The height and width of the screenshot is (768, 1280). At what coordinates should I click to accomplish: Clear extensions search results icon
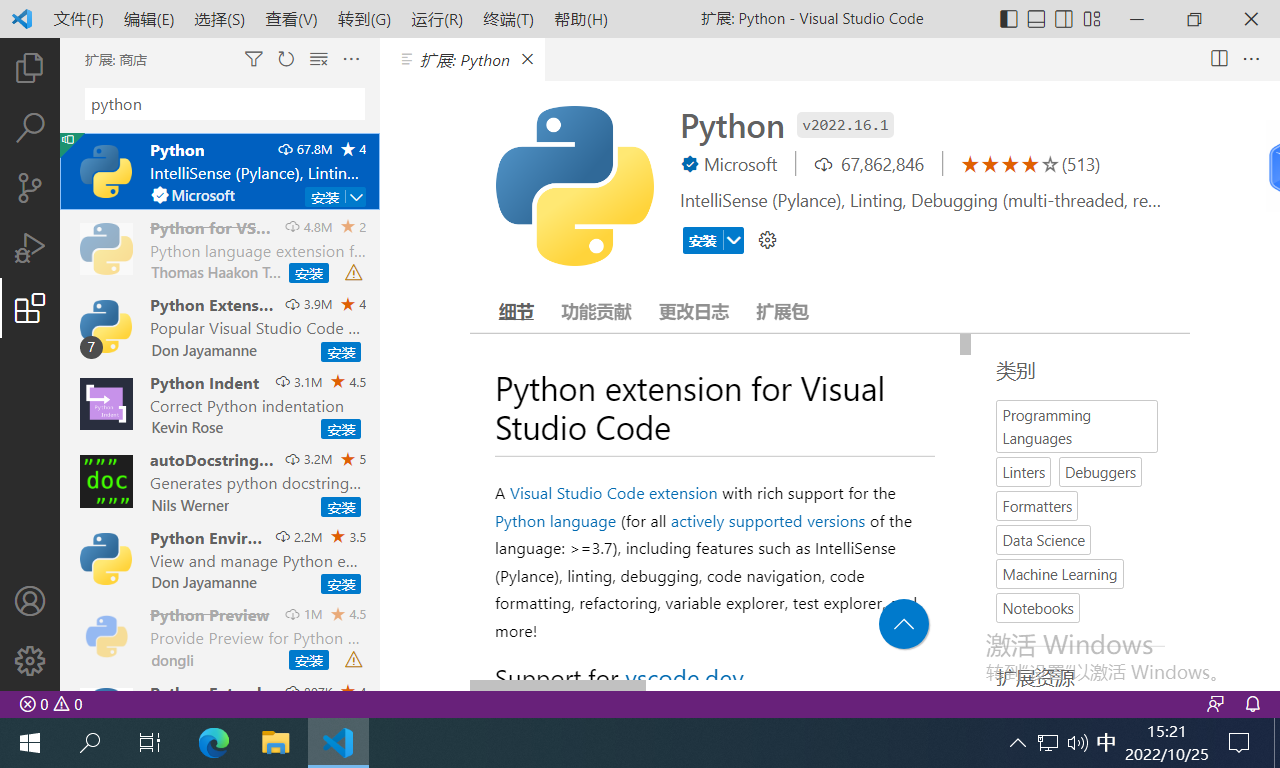coord(319,60)
